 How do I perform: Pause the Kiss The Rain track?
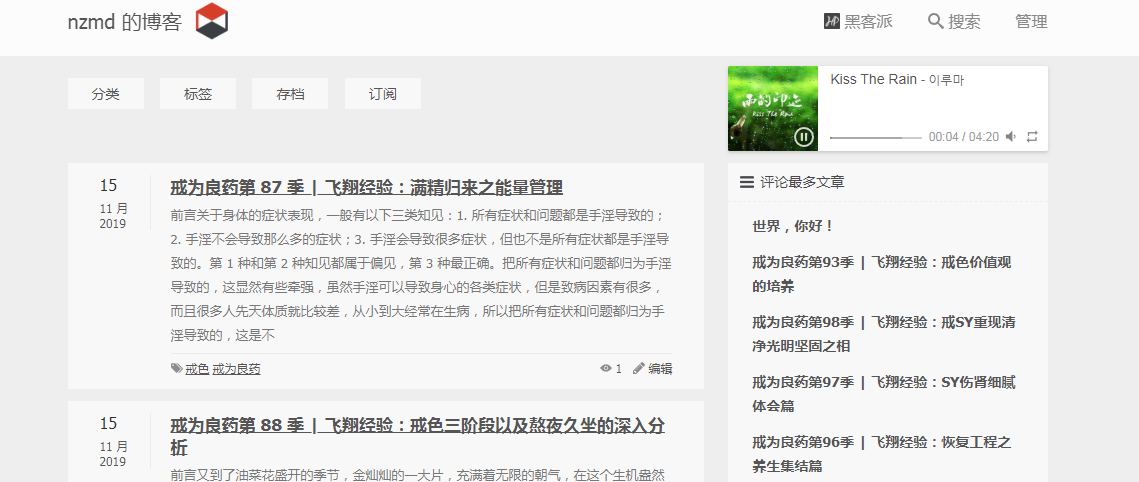803,136
